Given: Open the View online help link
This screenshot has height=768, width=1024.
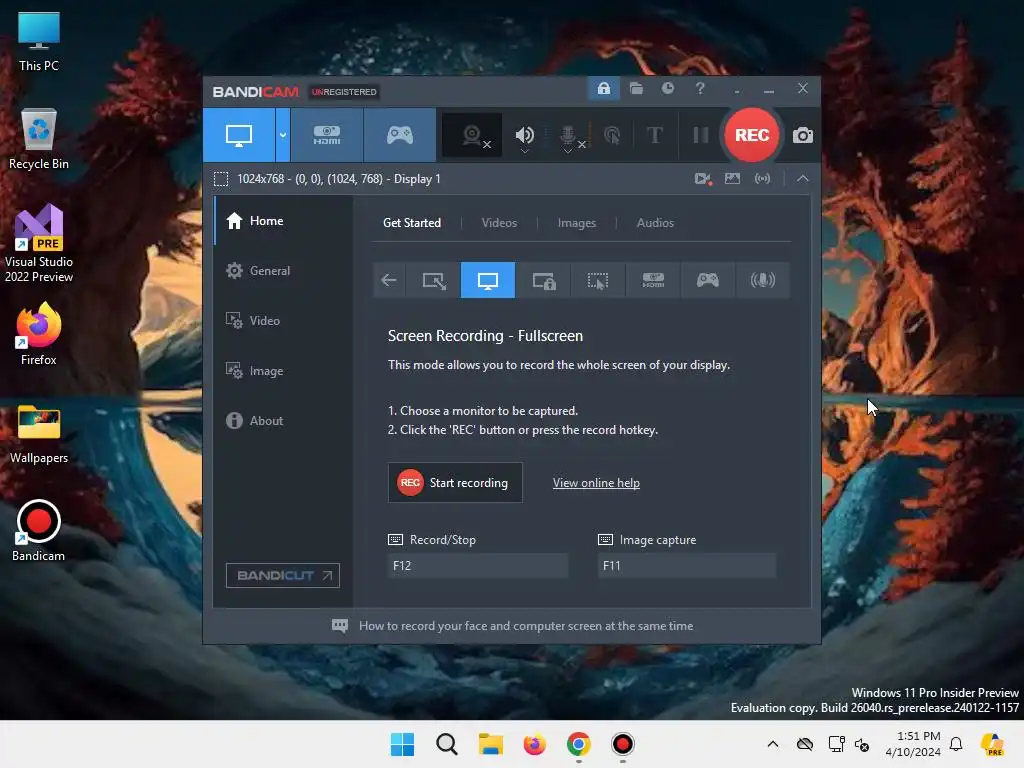Looking at the screenshot, I should pos(596,483).
